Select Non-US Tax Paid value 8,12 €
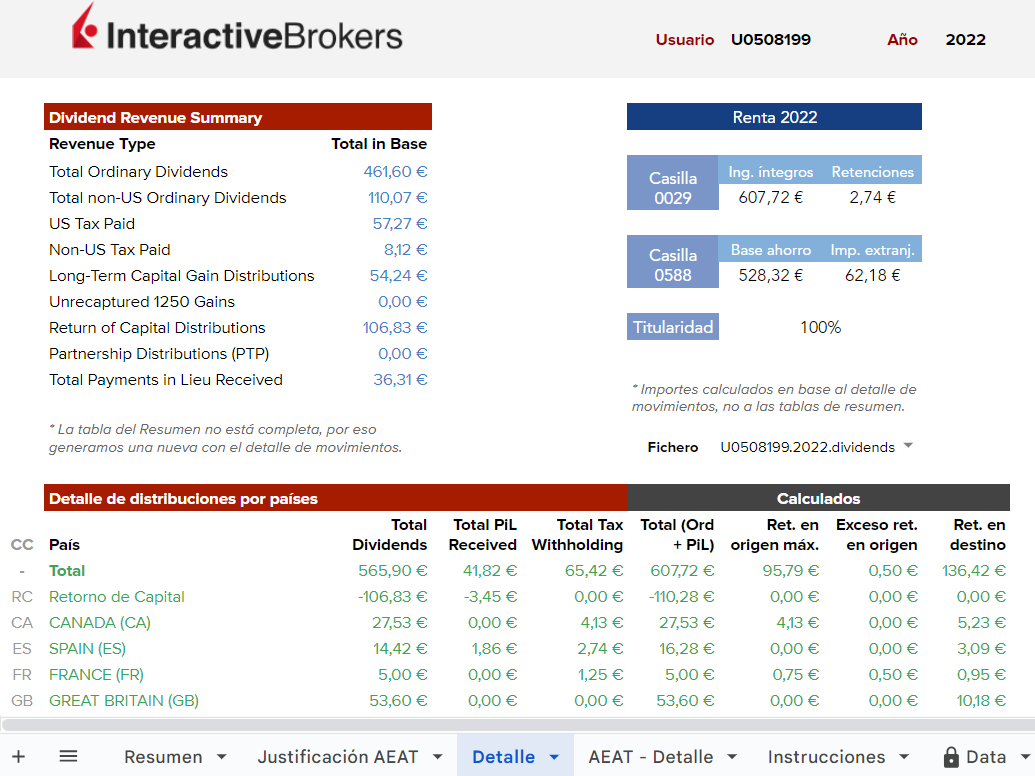Image resolution: width=1035 pixels, height=776 pixels. 405,249
